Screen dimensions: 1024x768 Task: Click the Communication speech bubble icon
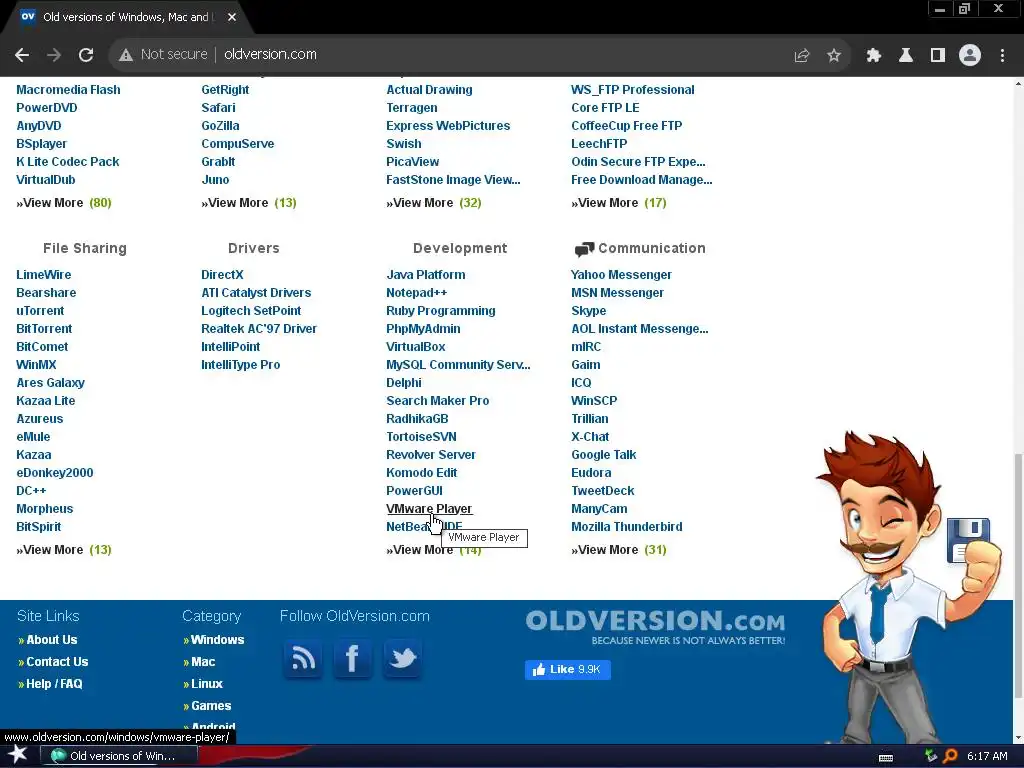[x=584, y=249]
